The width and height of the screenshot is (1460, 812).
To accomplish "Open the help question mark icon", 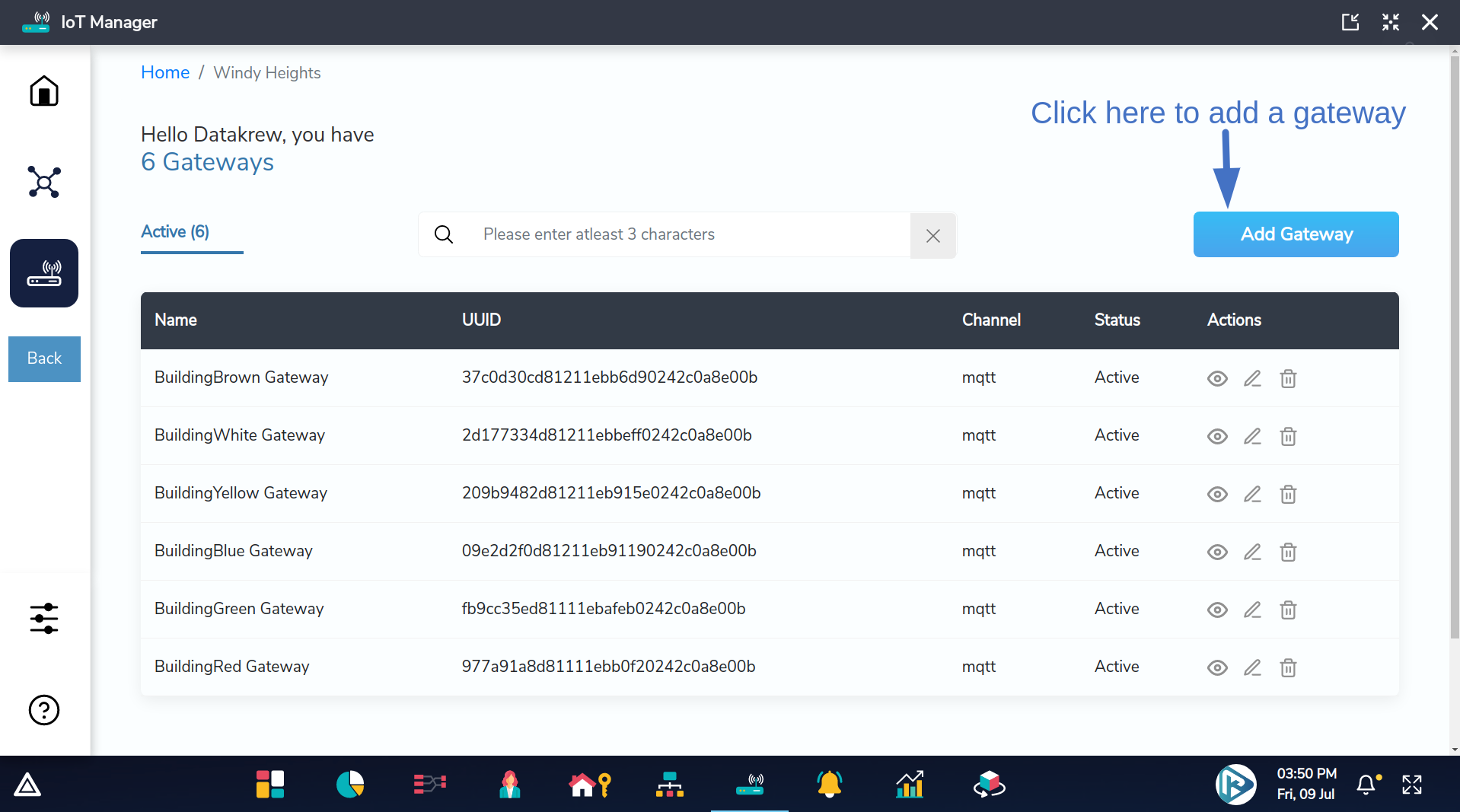I will 44,710.
